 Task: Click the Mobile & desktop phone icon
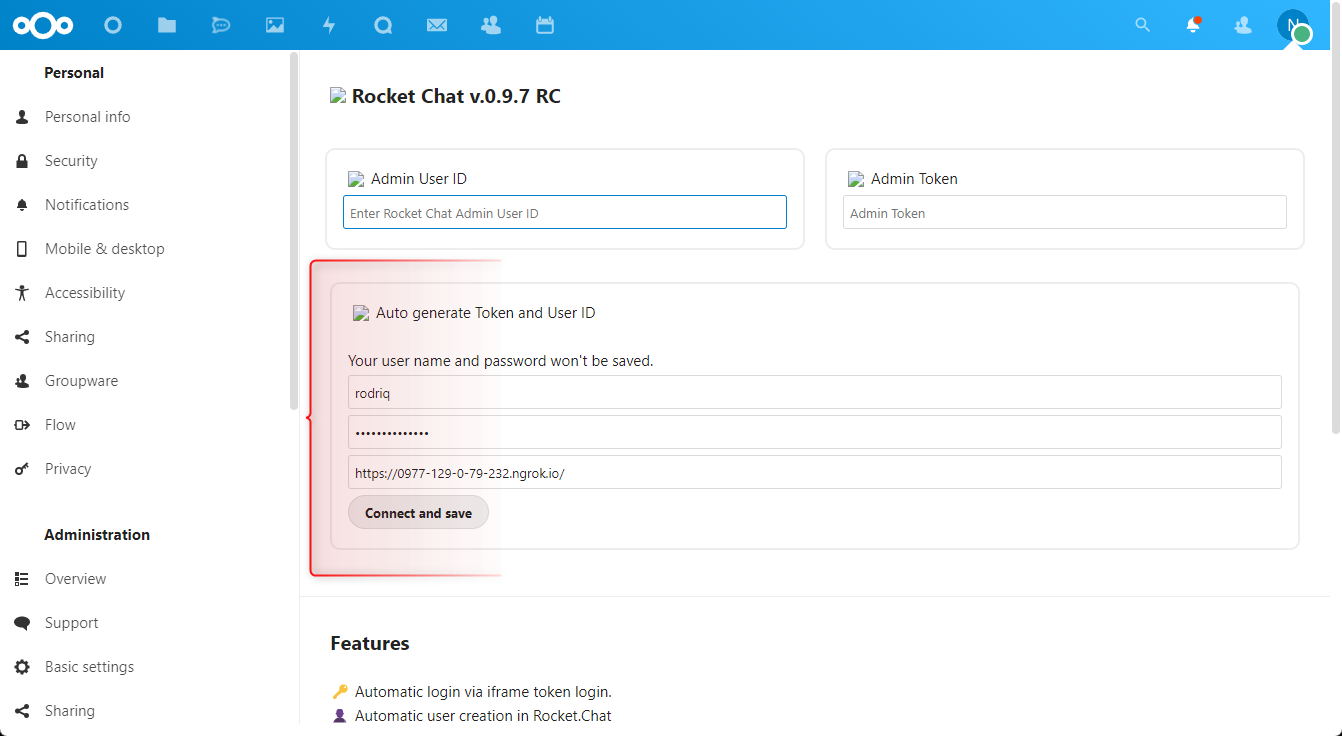22,249
